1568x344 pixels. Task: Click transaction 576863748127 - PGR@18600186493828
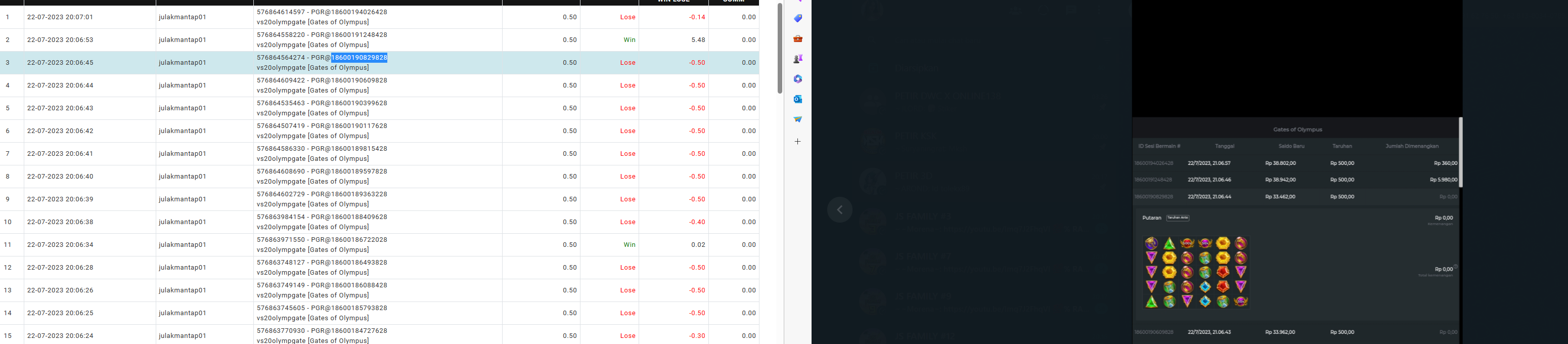click(322, 263)
